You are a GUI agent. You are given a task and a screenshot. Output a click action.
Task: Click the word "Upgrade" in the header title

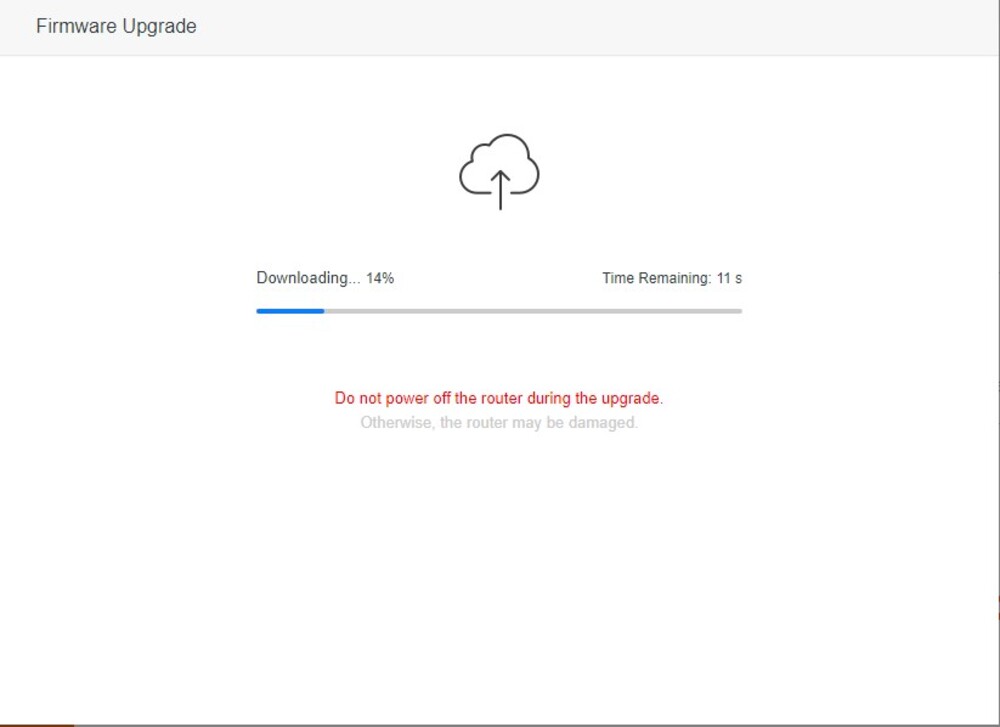click(158, 27)
